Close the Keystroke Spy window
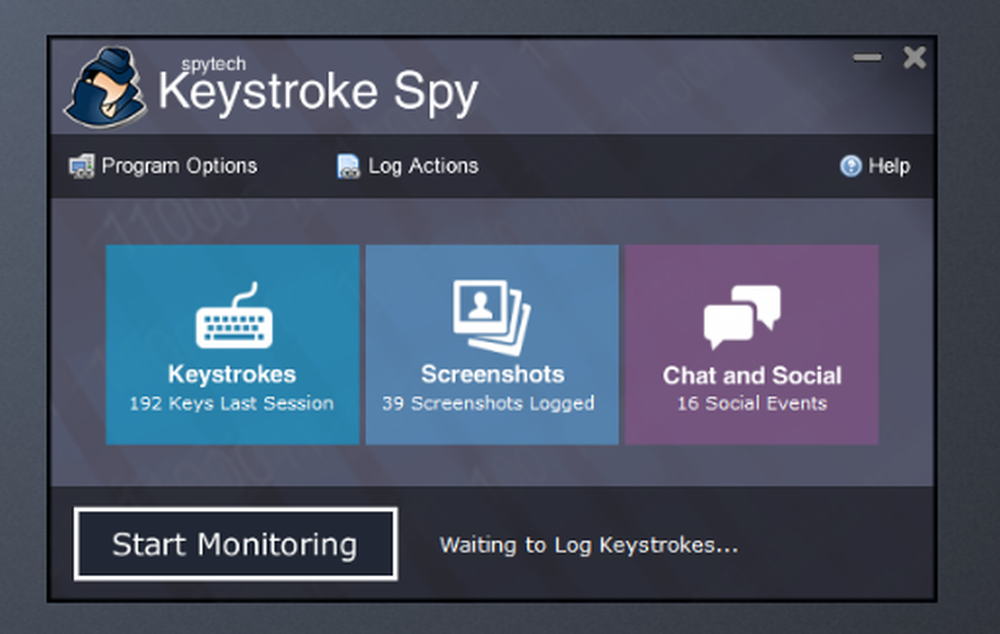 click(915, 57)
